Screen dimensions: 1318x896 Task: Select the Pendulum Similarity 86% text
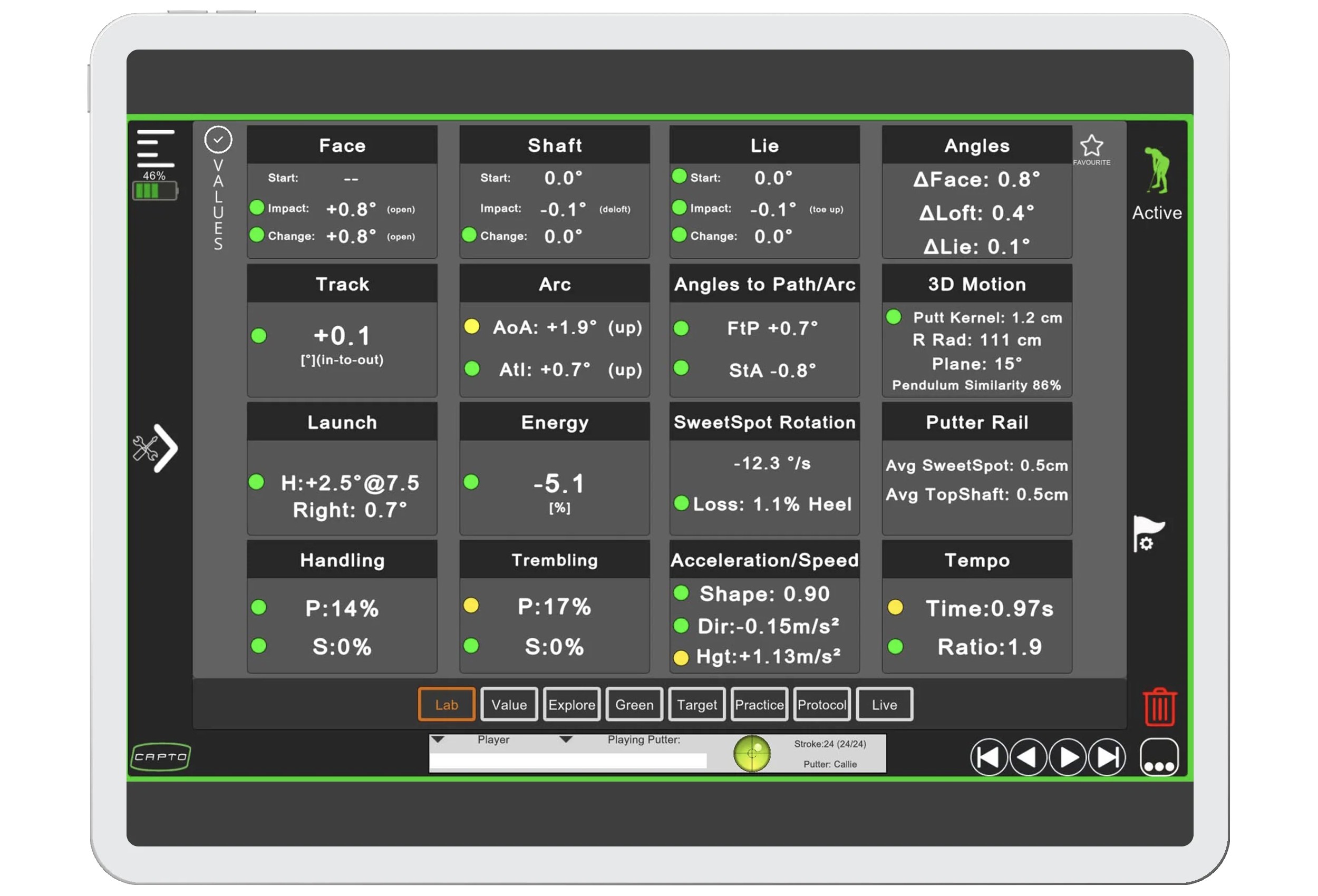[x=976, y=385]
